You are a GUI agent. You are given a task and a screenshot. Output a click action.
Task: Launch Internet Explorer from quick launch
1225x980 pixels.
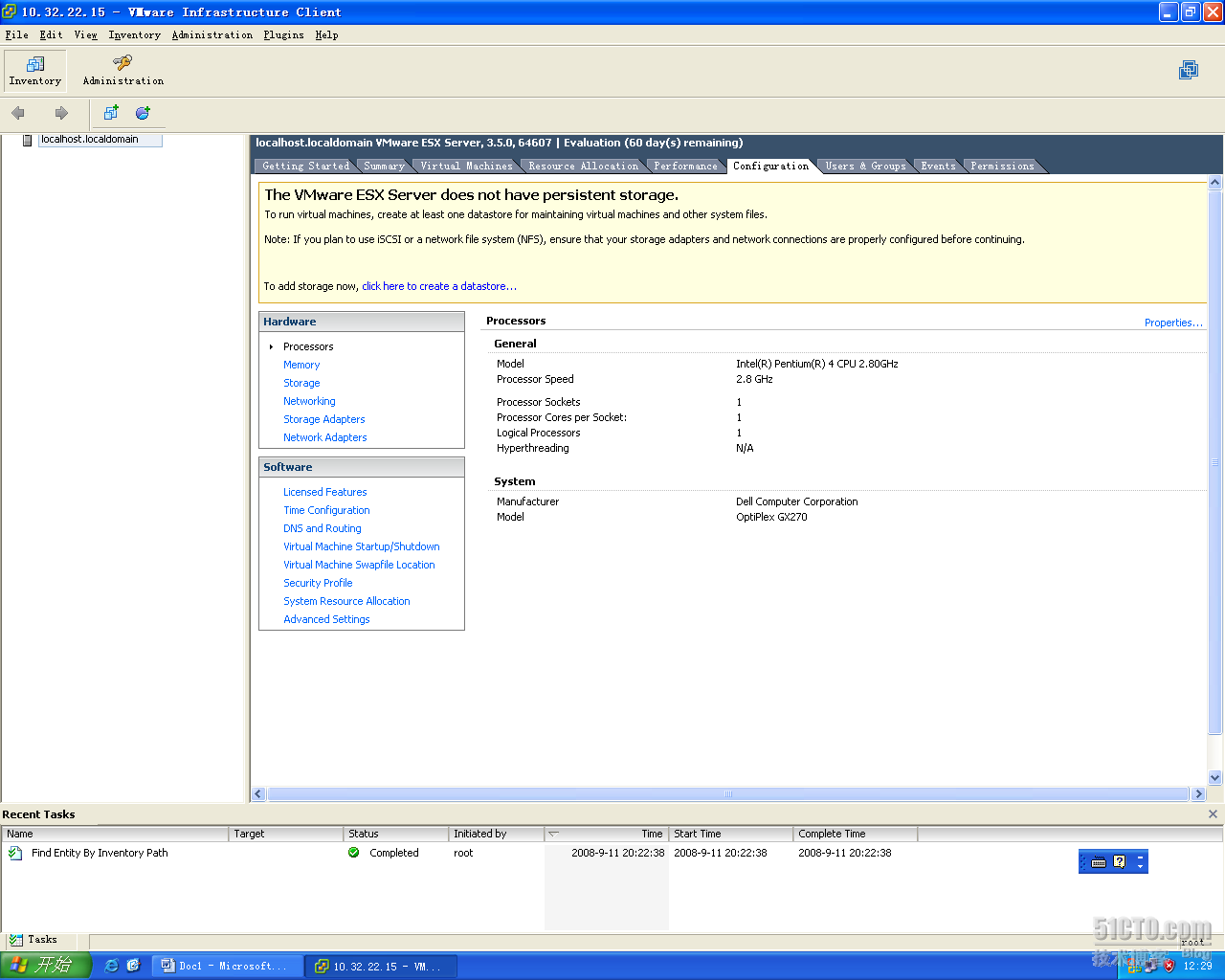tap(111, 966)
